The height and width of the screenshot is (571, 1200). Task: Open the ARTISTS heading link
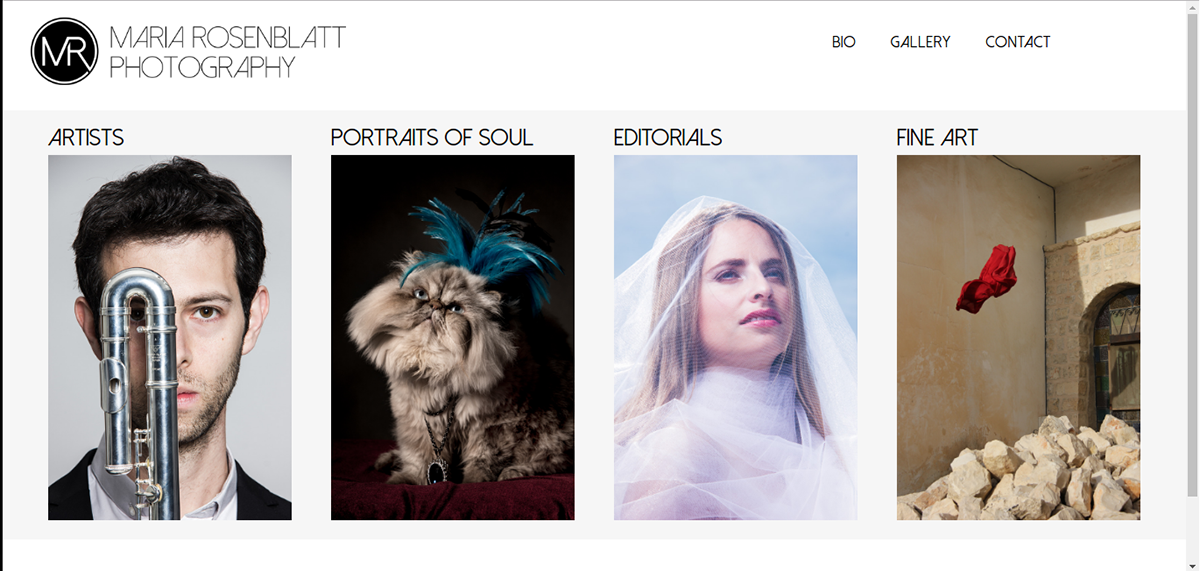(x=86, y=138)
